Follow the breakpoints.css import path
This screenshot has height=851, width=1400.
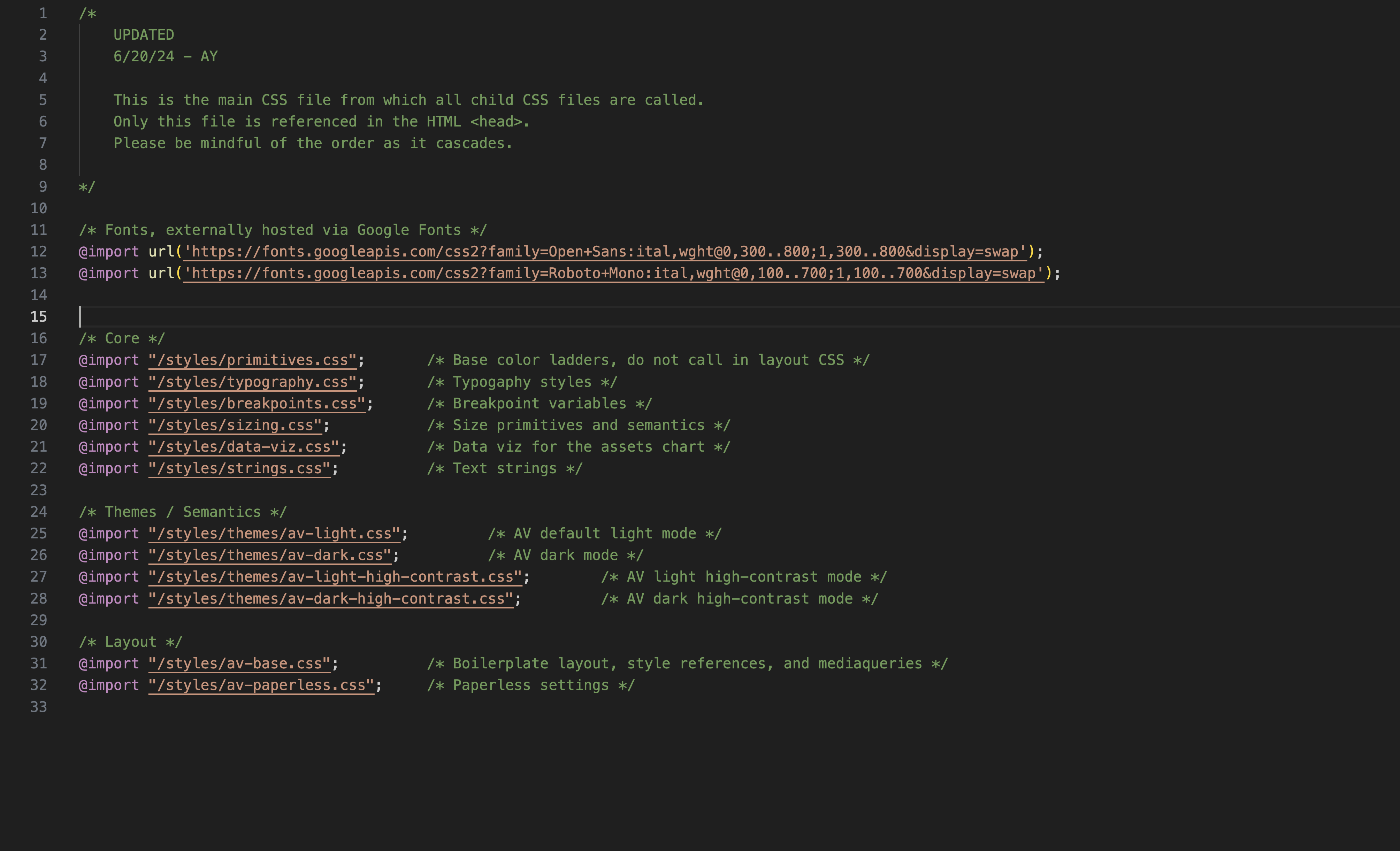[257, 403]
